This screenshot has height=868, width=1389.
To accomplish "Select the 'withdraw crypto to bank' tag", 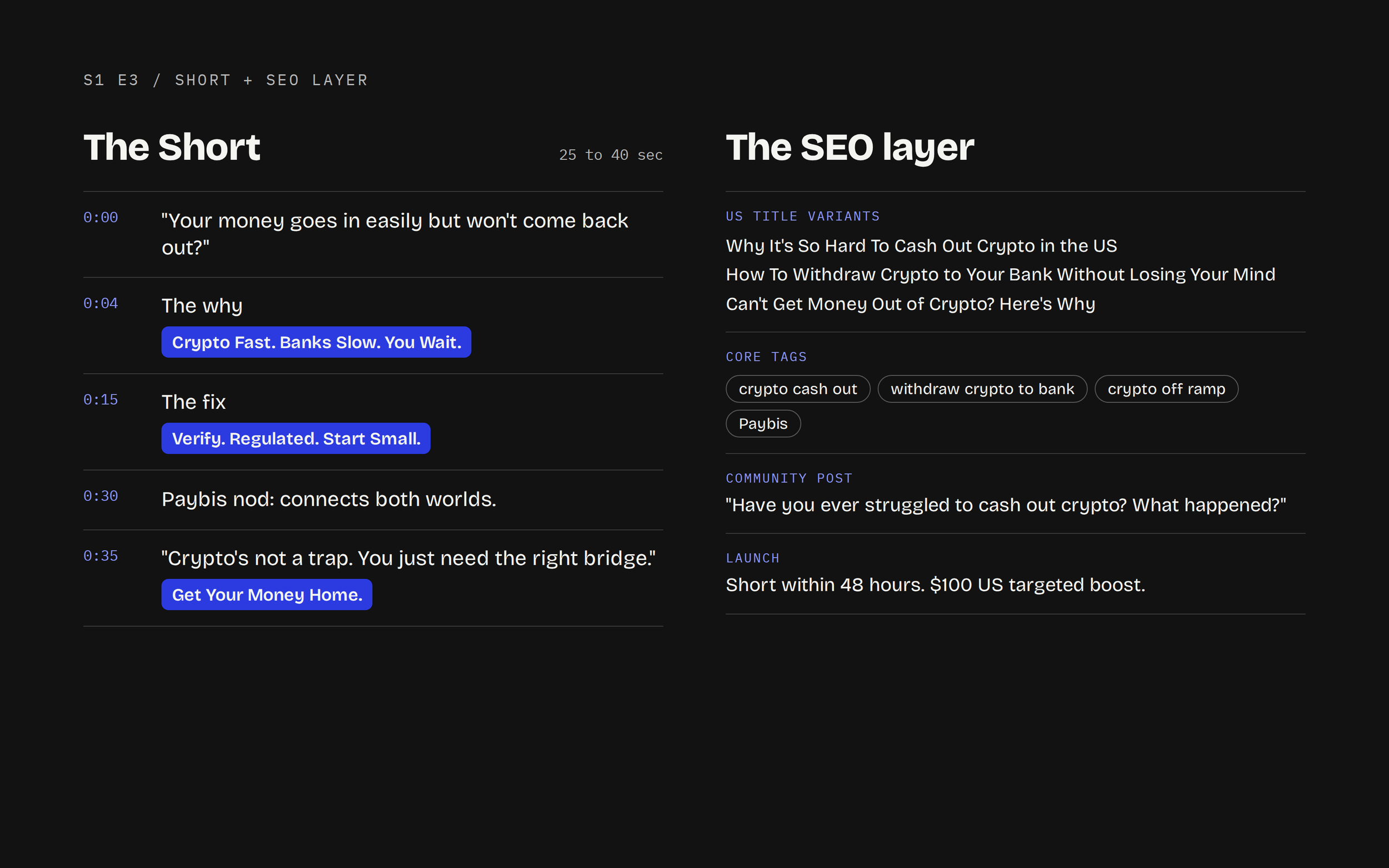I will pos(982,389).
